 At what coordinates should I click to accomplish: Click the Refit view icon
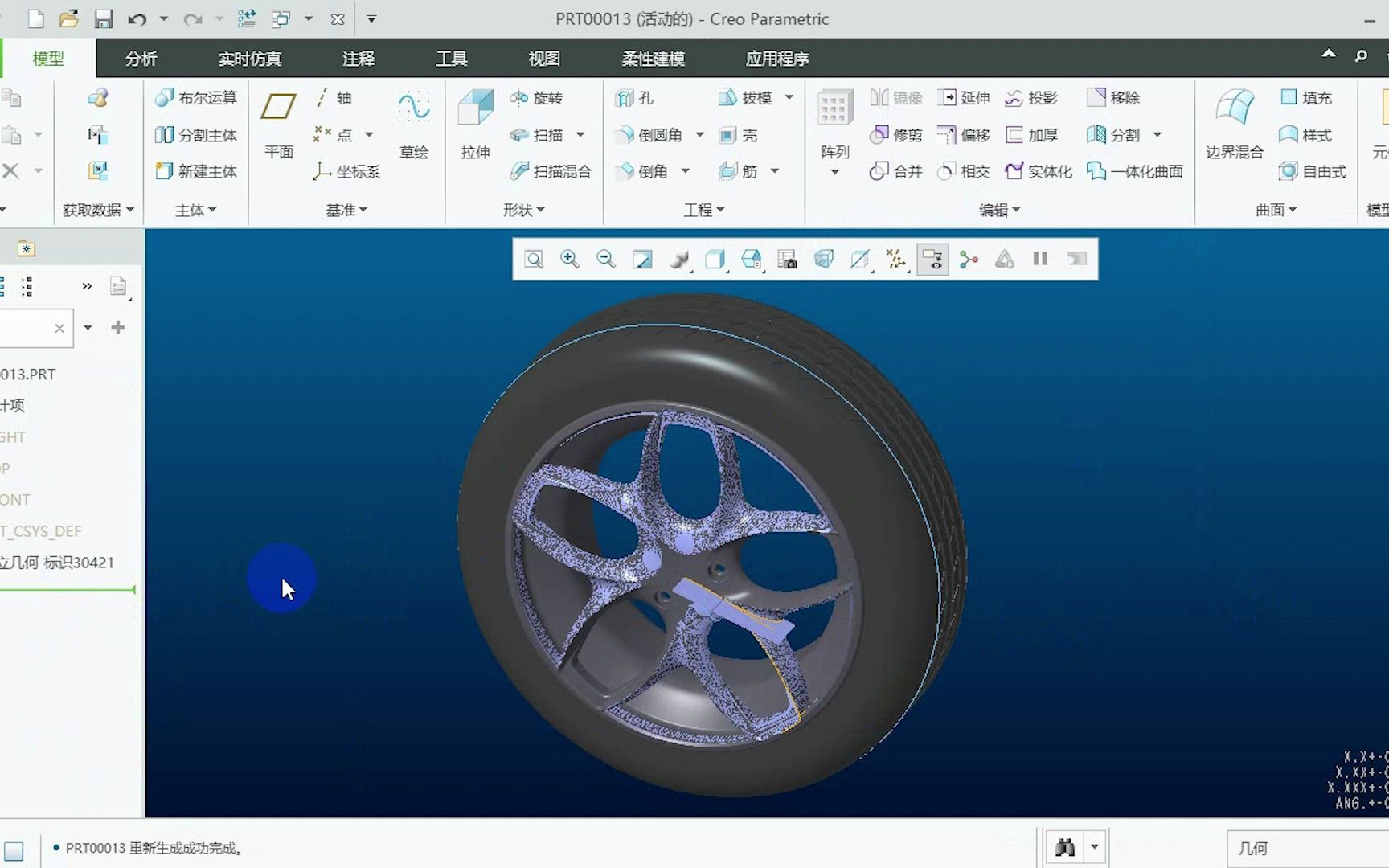pos(534,259)
